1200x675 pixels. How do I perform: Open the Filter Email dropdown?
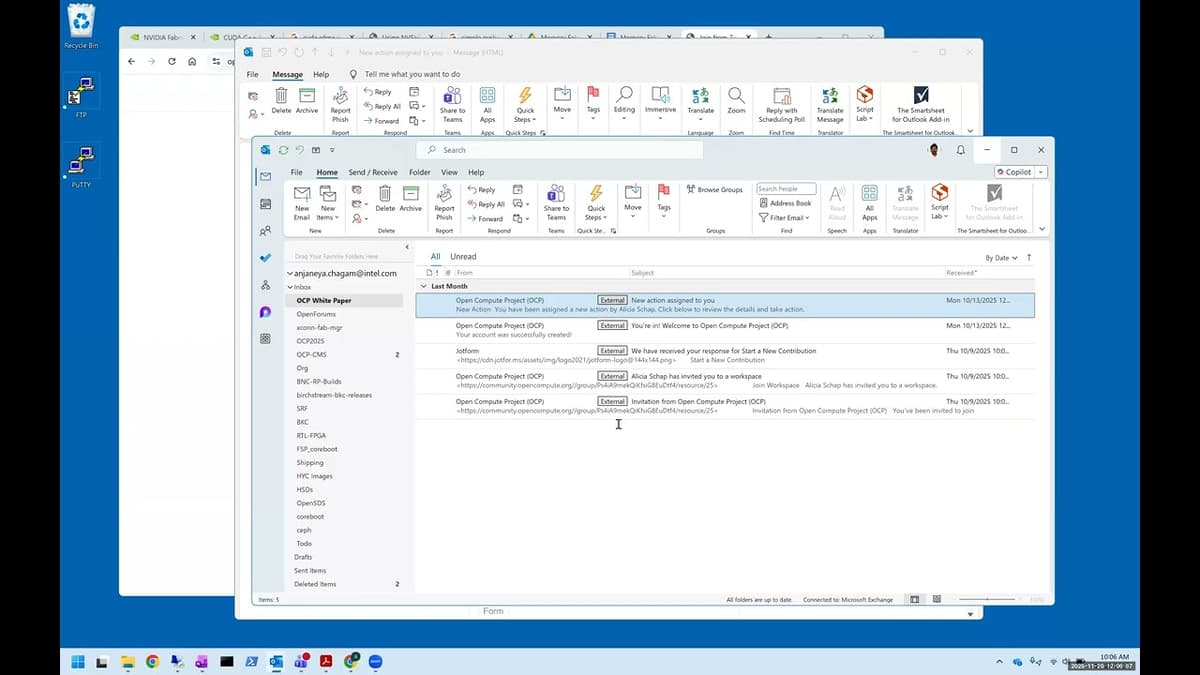[x=785, y=217]
